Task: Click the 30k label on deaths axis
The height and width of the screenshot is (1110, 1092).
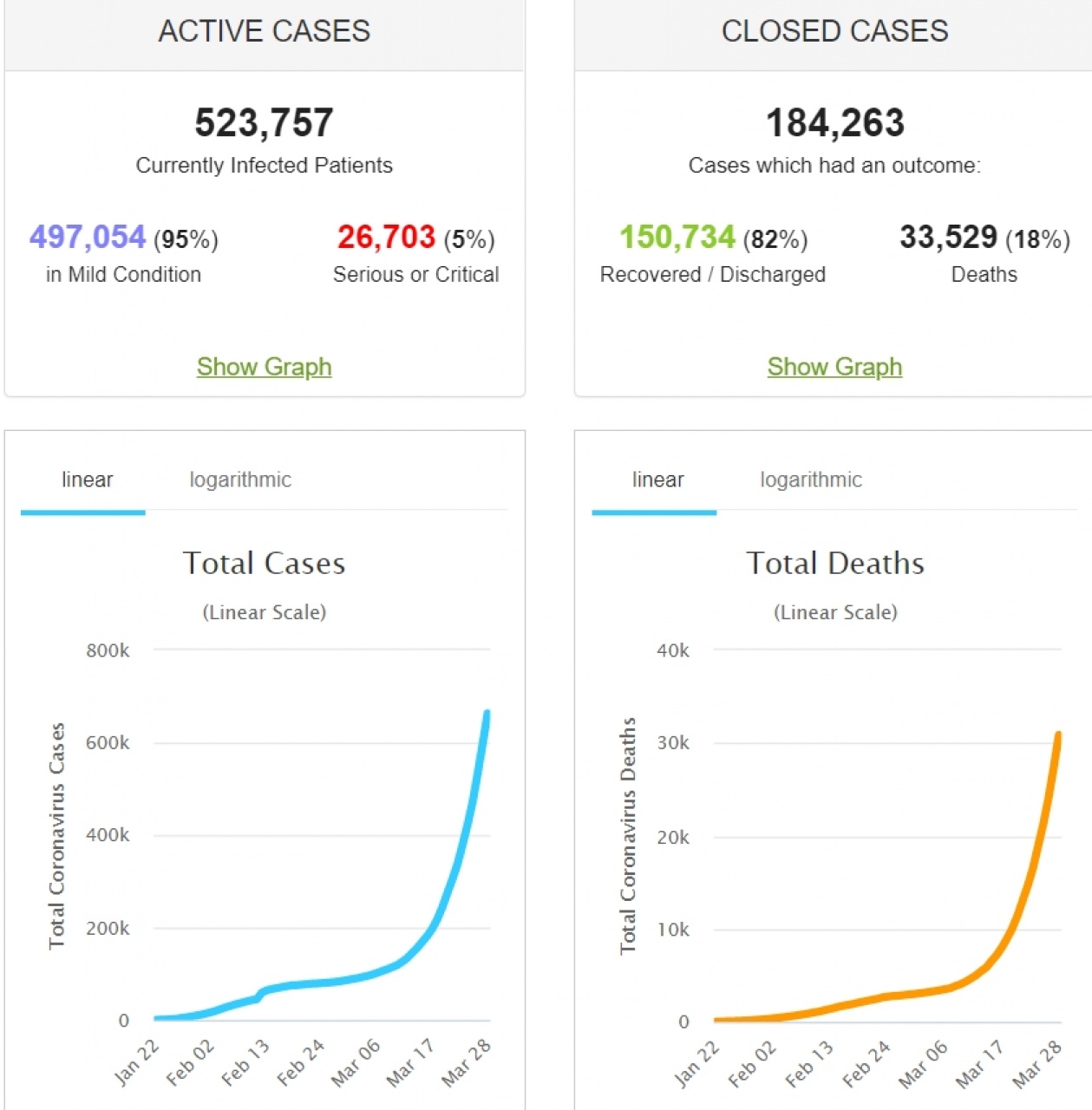Action: 673,743
